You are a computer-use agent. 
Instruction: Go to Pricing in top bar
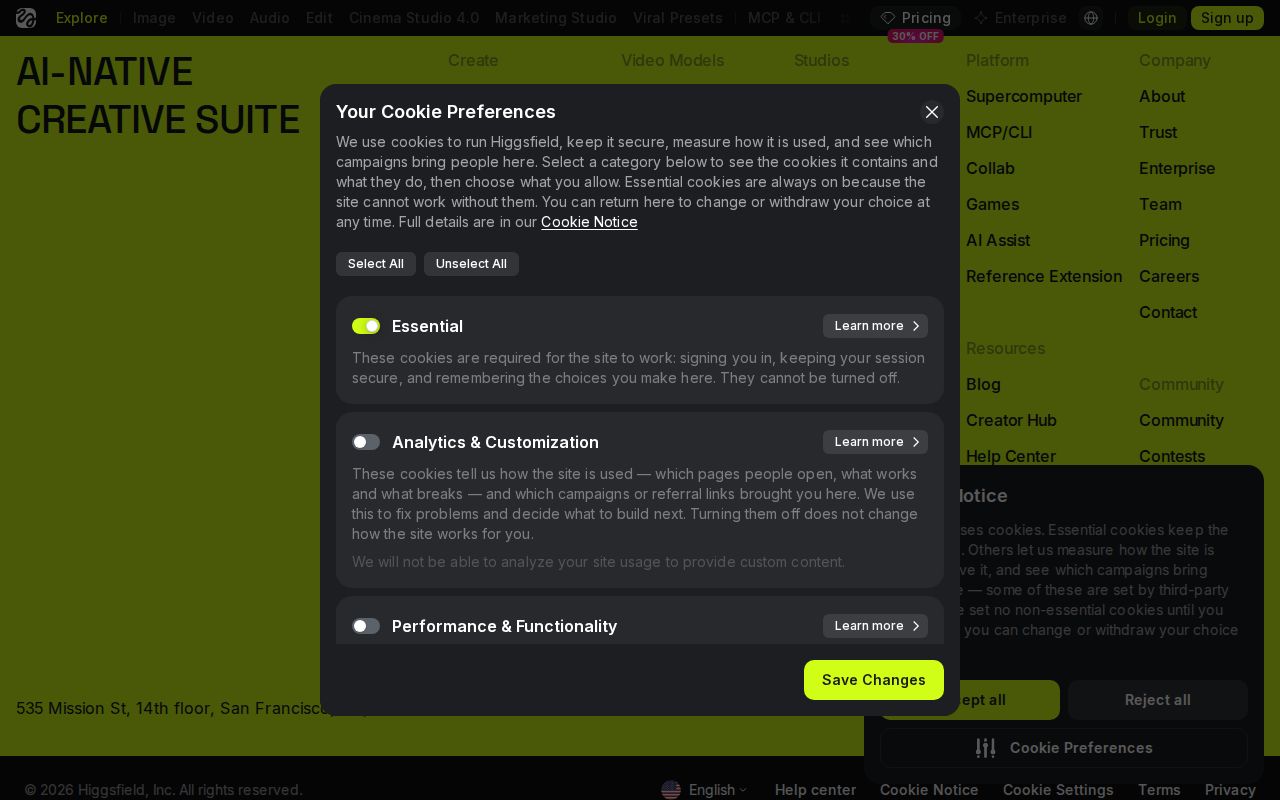coord(915,18)
